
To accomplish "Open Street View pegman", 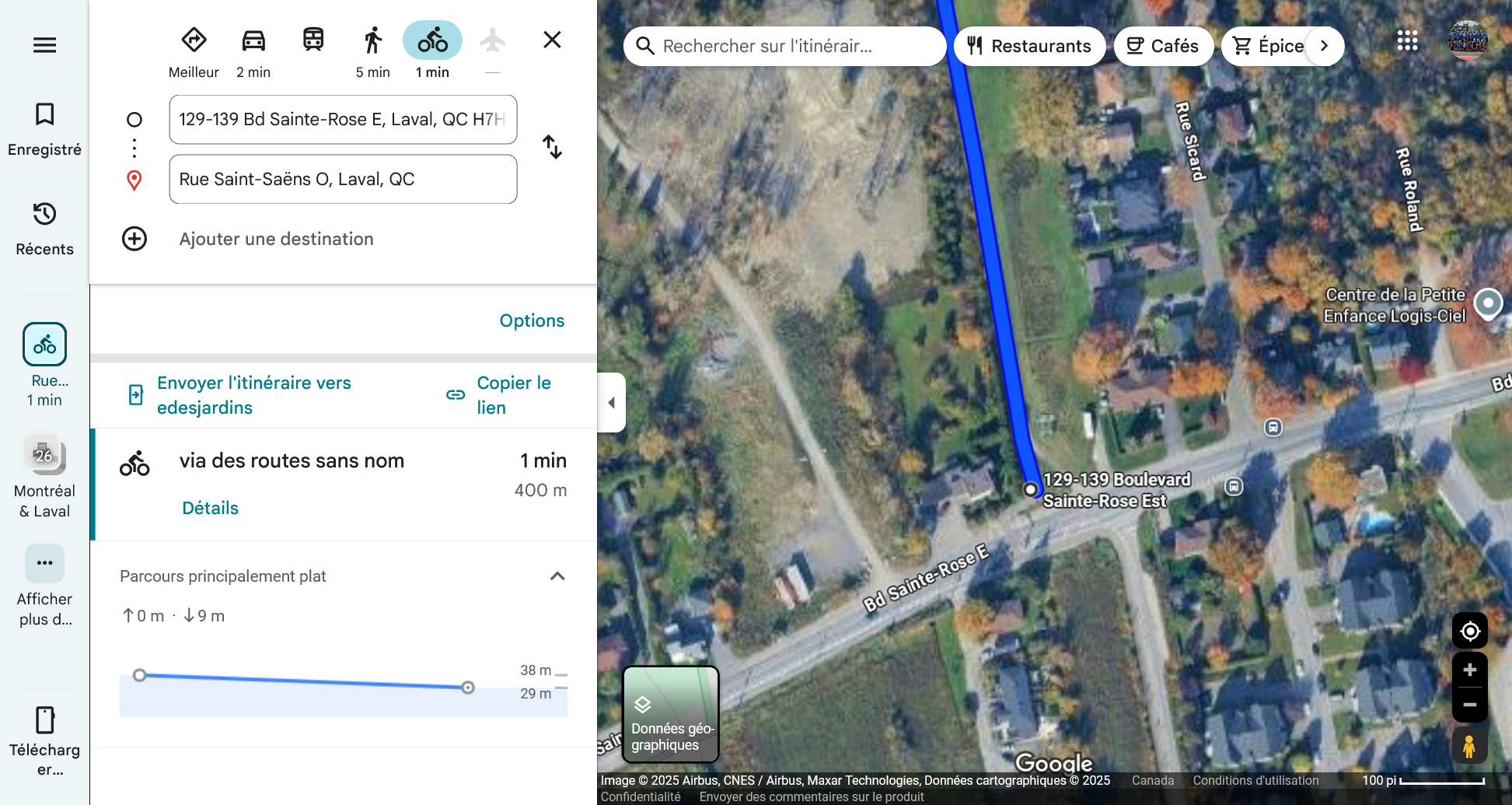I will point(1469,746).
